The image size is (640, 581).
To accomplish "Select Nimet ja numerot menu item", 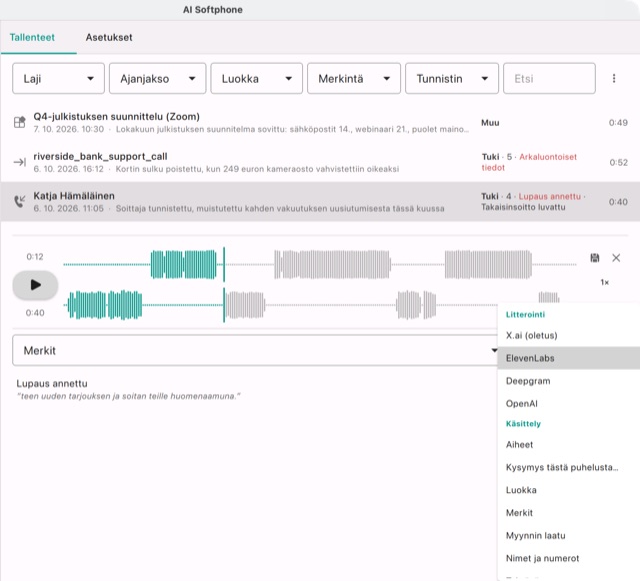I will pos(569,558).
